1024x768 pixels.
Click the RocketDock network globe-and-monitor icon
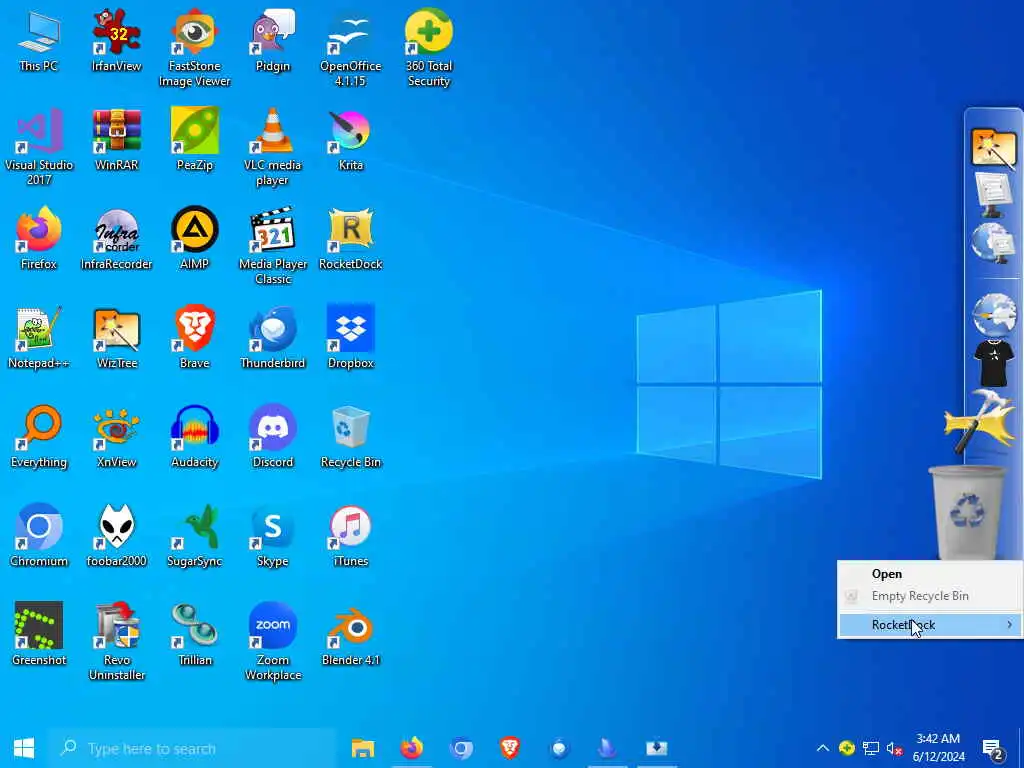[x=993, y=243]
